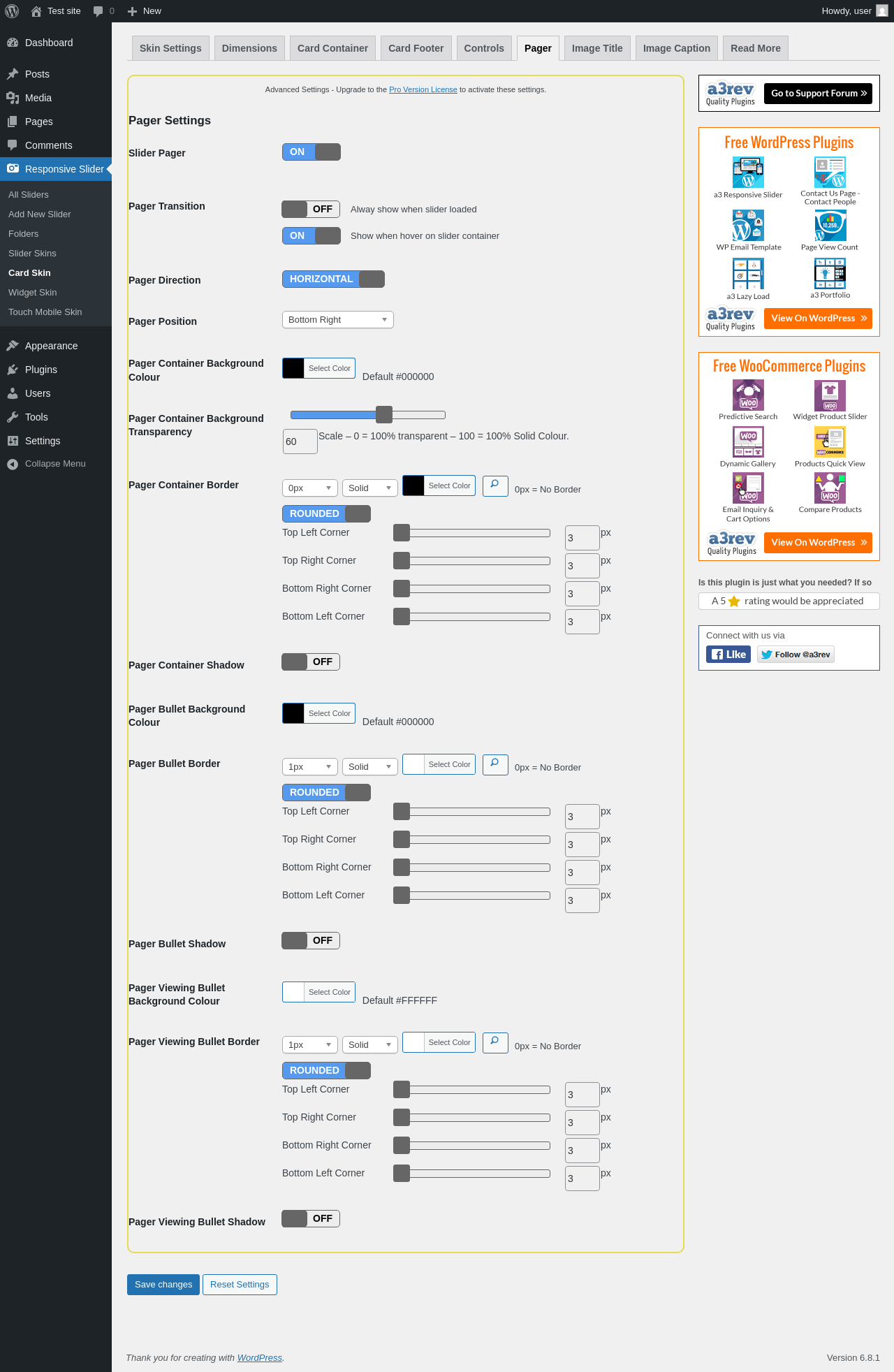Click the Save changes button

tap(163, 1285)
